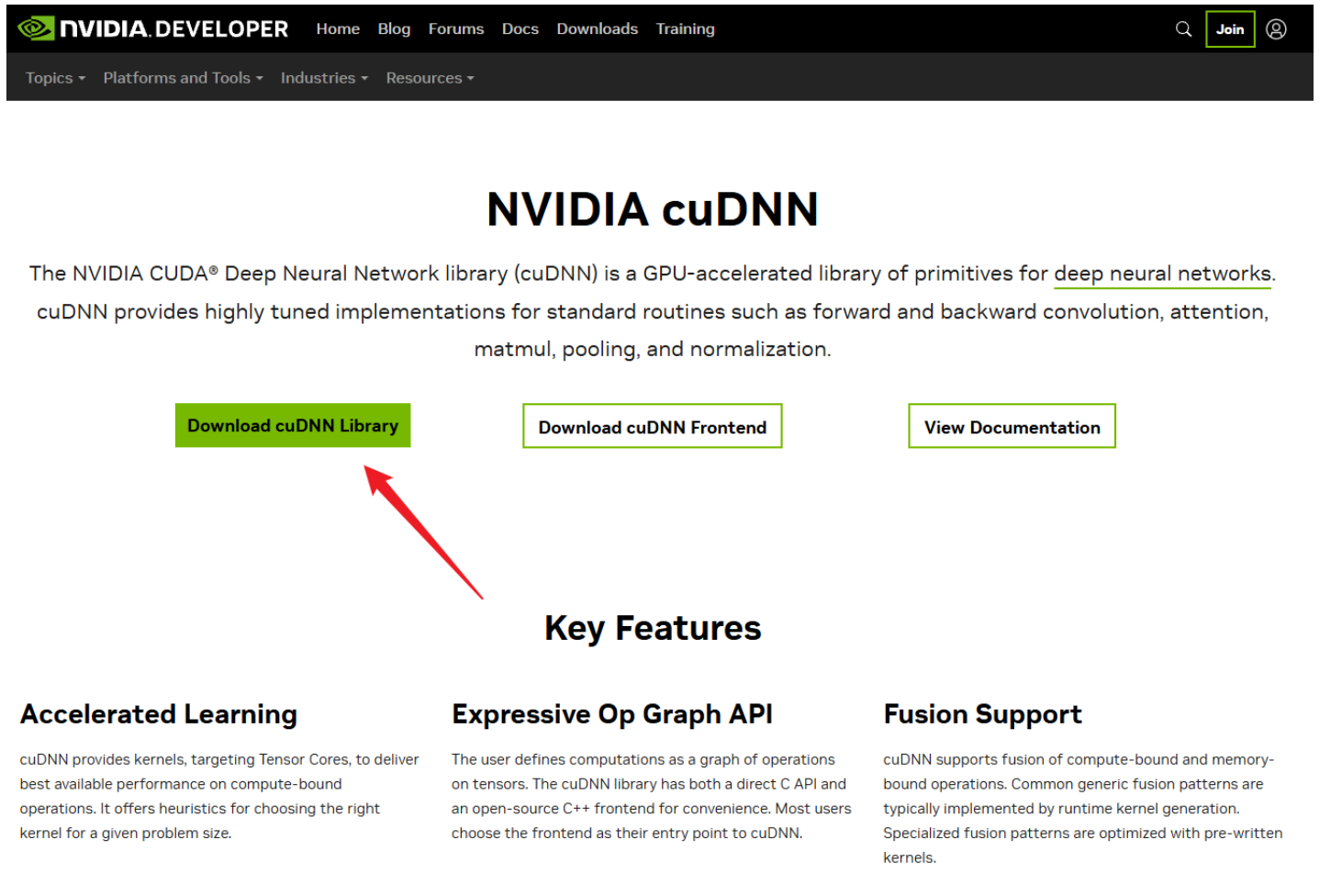
Task: Open the Downloads menu item
Action: [x=597, y=28]
